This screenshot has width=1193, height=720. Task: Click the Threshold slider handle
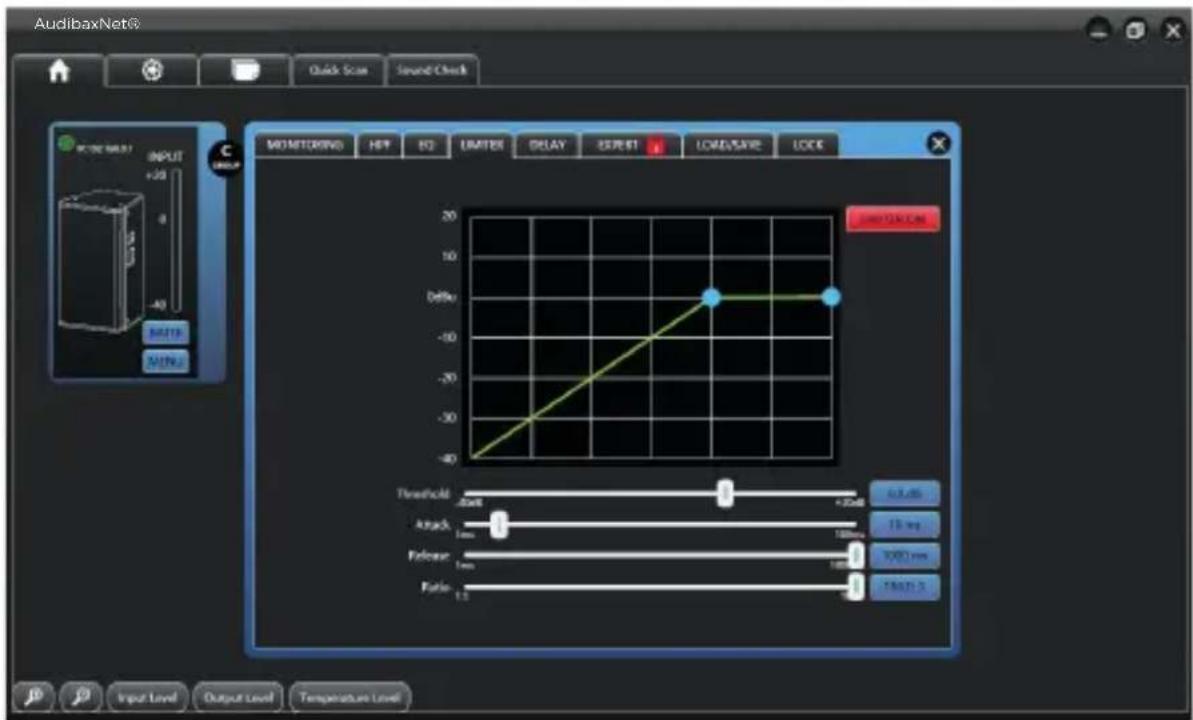(725, 493)
